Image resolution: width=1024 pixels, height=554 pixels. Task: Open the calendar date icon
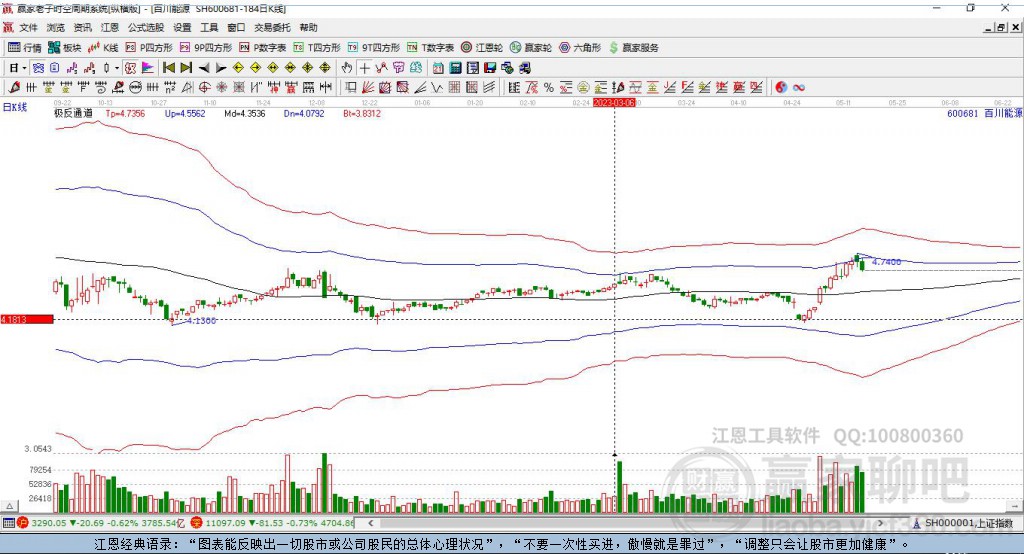point(438,68)
